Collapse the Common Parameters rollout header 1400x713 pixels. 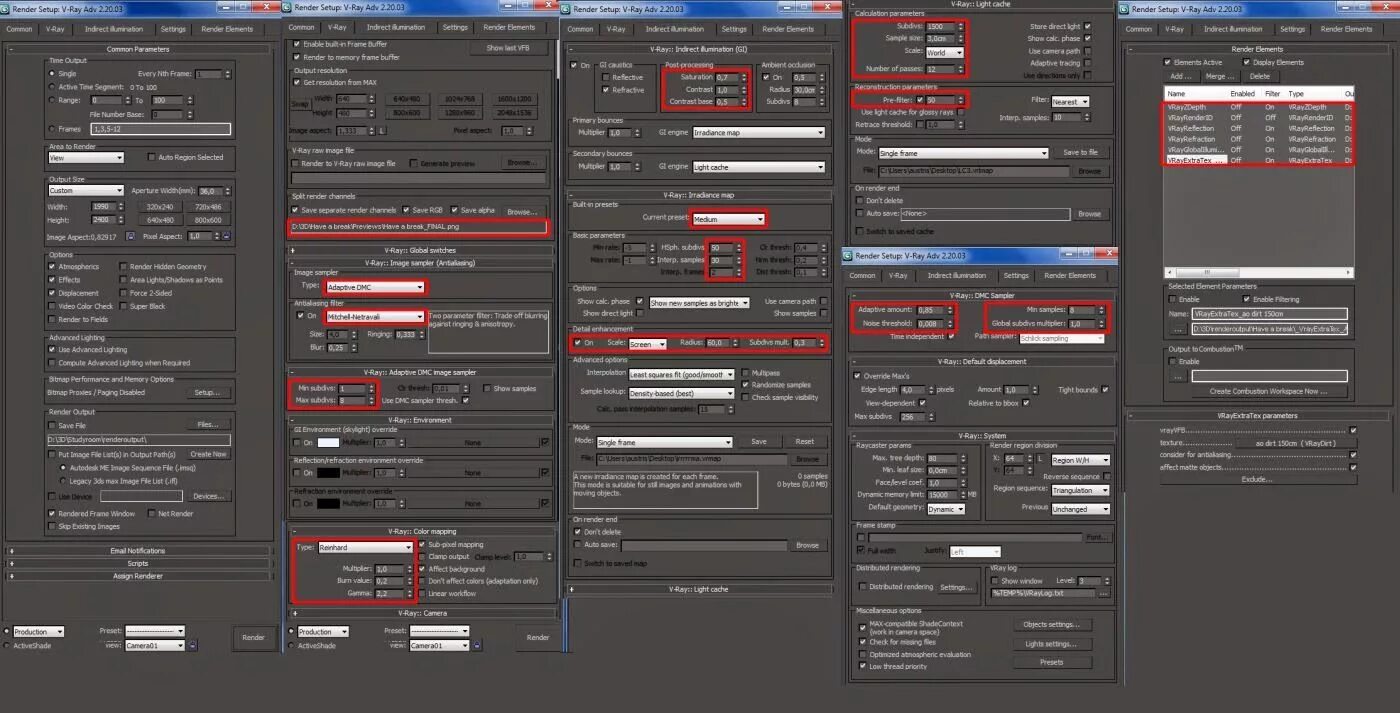(138, 48)
